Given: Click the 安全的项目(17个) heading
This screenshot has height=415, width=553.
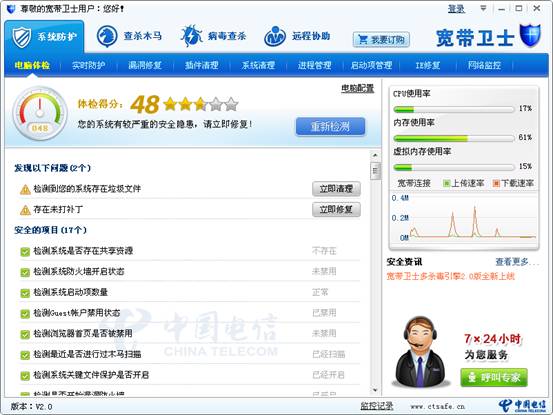Looking at the screenshot, I should tap(50, 230).
